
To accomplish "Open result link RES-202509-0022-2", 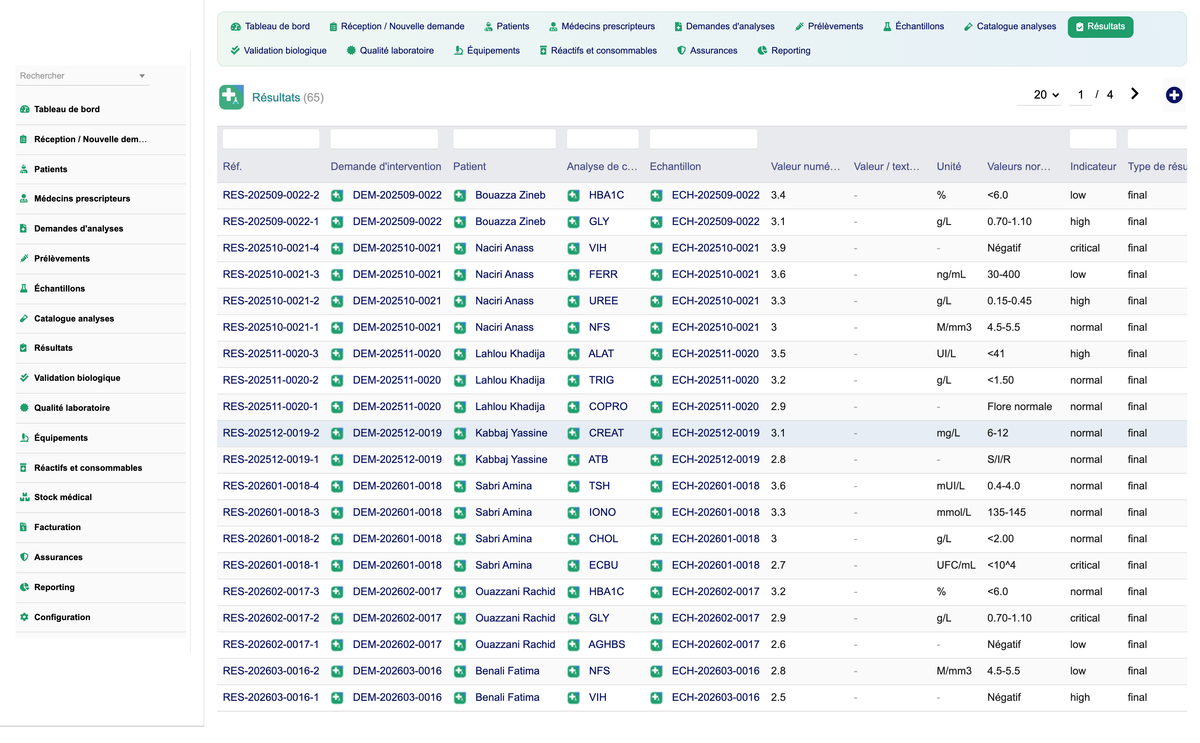I will [271, 195].
